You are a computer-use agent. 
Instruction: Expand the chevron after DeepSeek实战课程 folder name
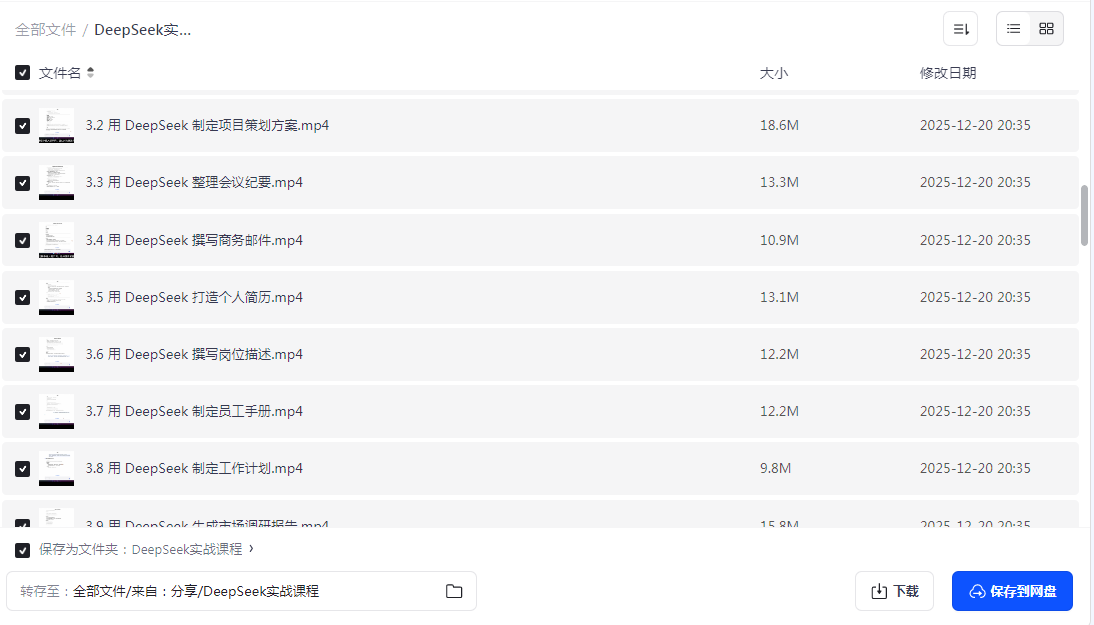coord(251,549)
